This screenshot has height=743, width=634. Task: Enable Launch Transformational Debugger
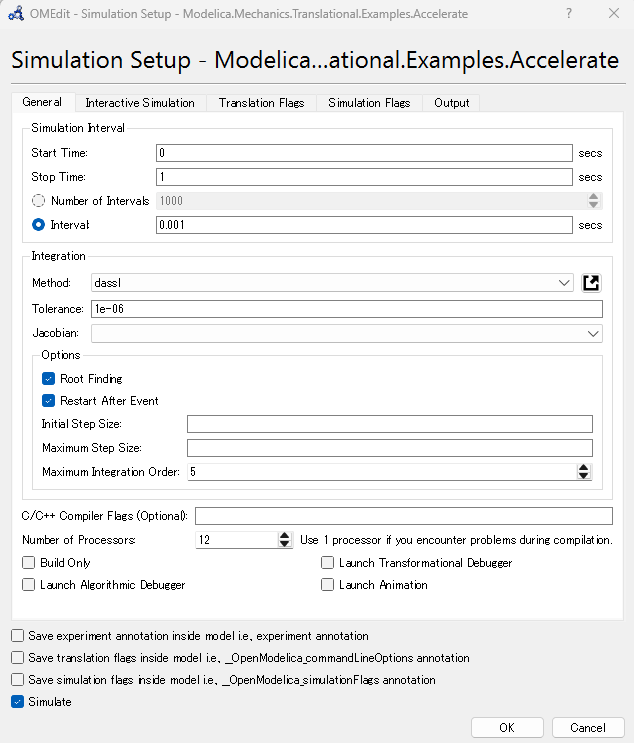pyautogui.click(x=327, y=562)
